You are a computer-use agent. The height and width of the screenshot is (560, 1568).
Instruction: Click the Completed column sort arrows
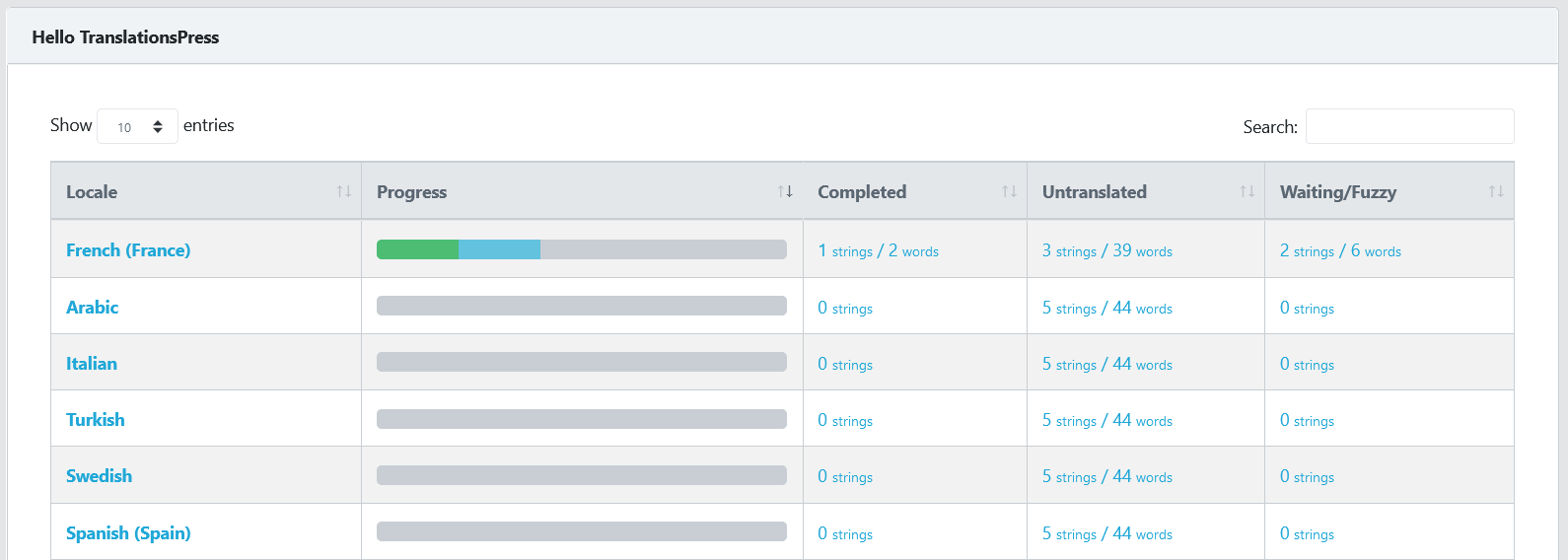1009,191
